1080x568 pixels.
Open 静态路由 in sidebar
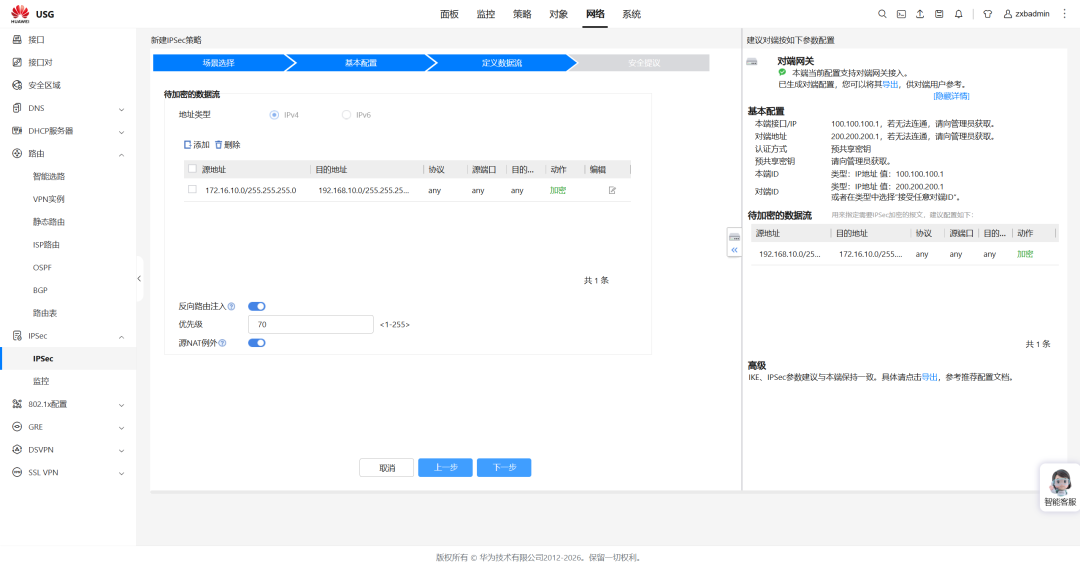click(x=49, y=222)
